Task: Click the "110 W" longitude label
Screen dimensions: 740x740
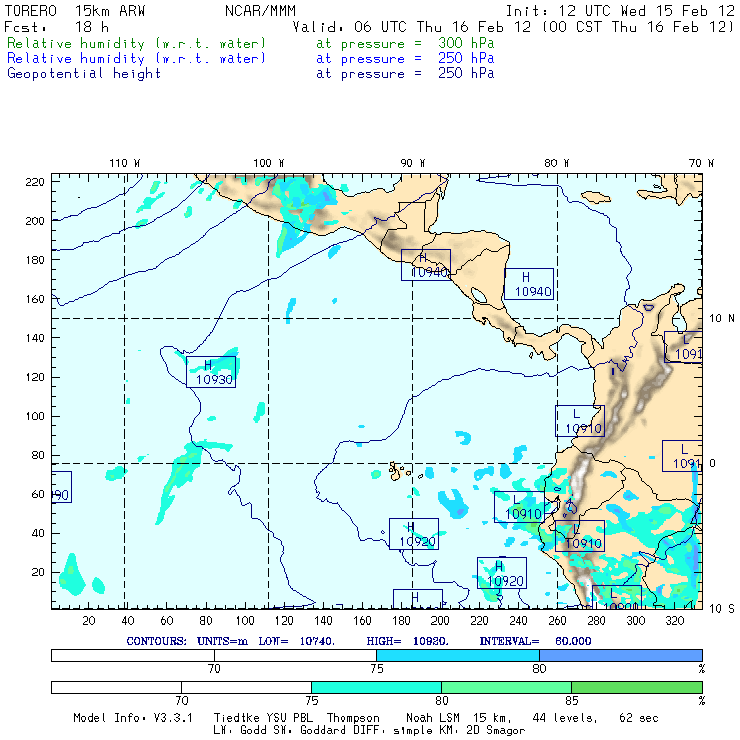Action: [125, 163]
